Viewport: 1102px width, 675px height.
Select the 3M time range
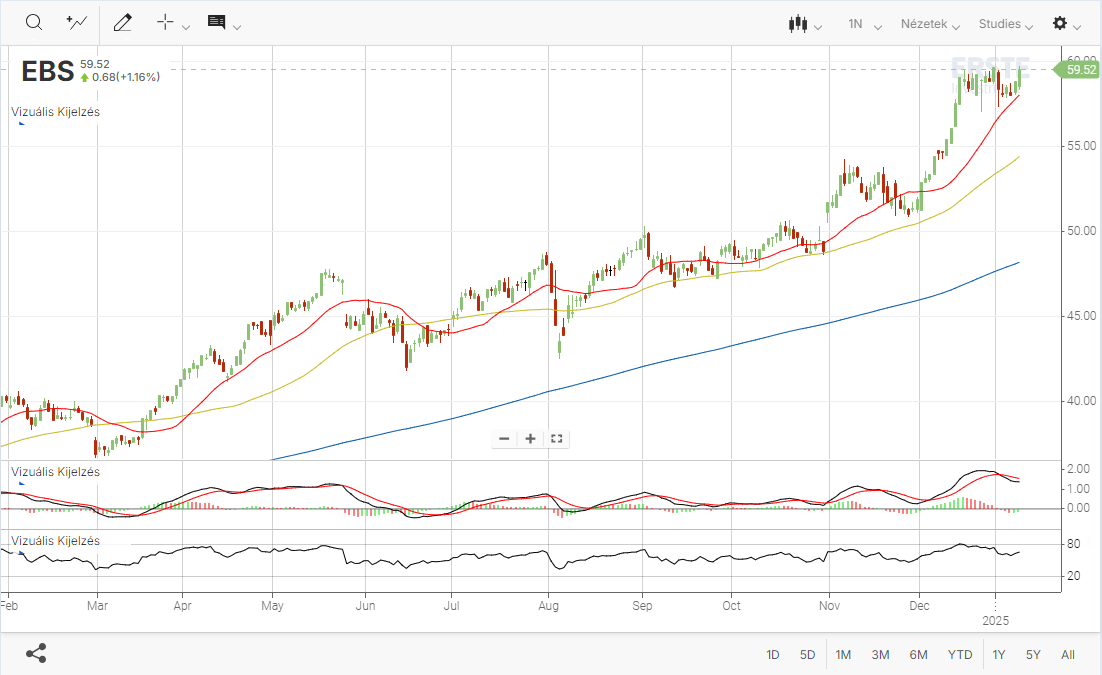tap(881, 655)
